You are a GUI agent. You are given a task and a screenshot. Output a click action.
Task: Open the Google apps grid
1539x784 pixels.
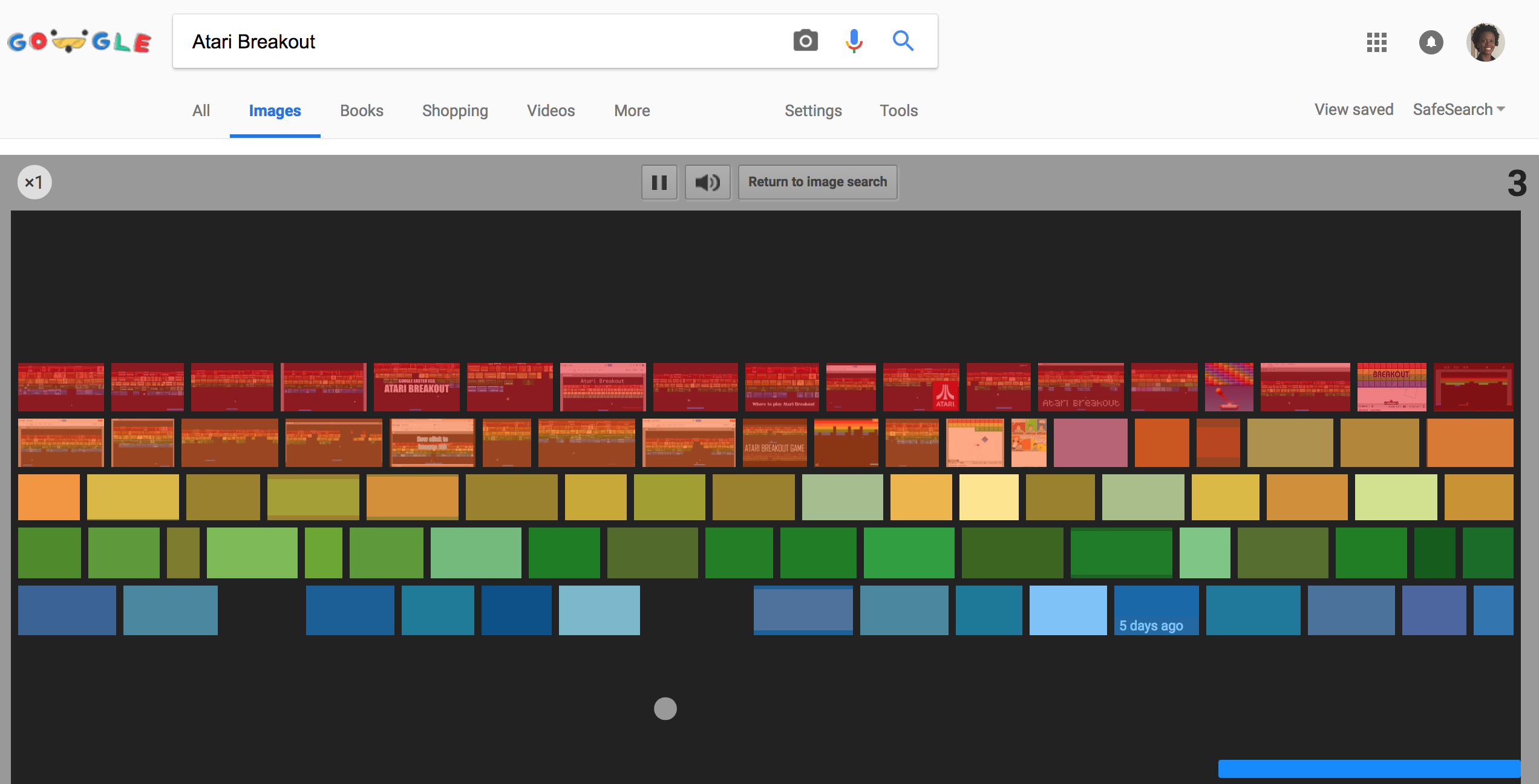coord(1376,42)
